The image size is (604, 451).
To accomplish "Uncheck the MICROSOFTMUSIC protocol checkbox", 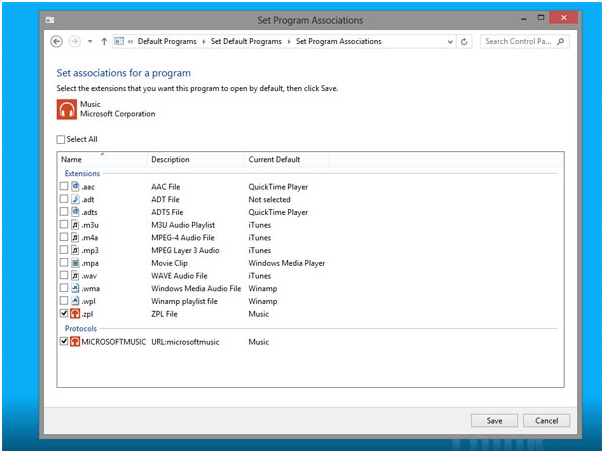I will pyautogui.click(x=64, y=341).
